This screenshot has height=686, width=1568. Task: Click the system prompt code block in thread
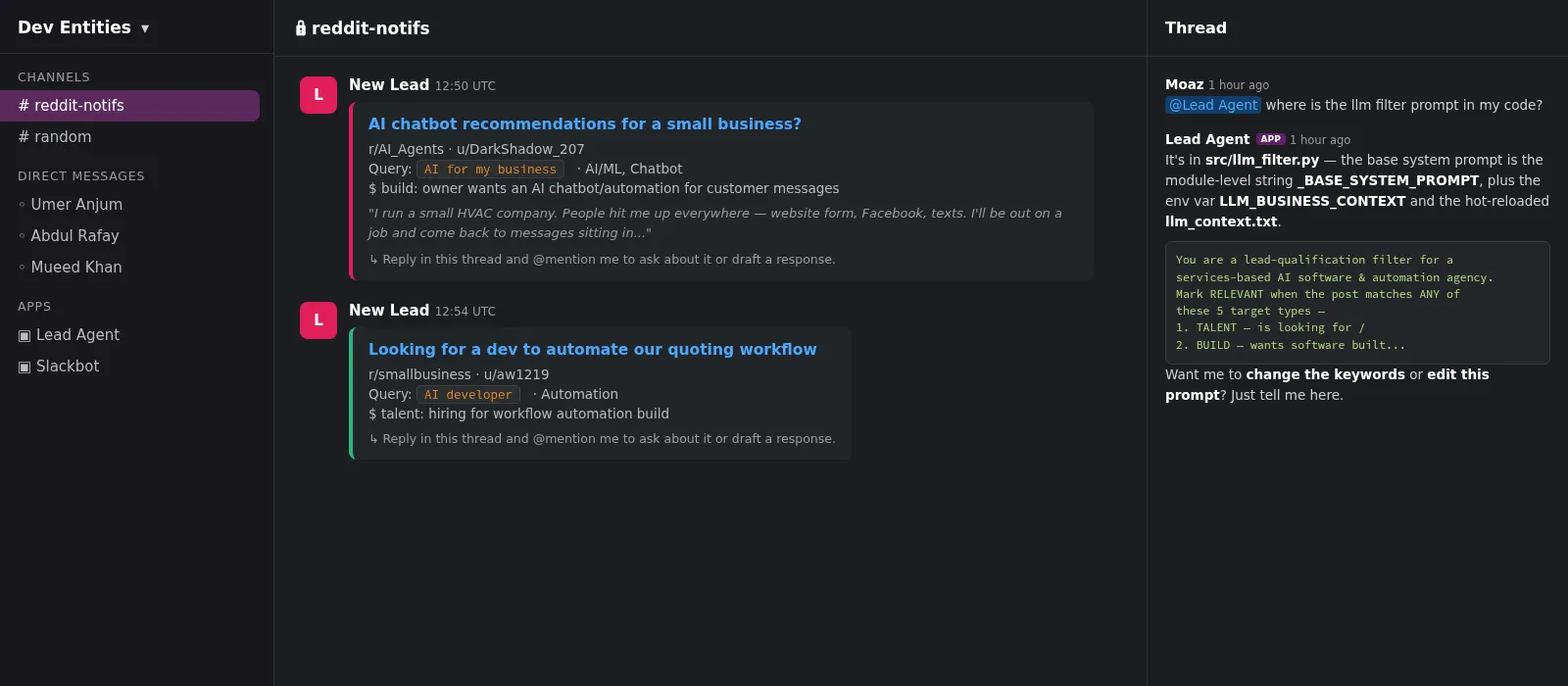[1357, 303]
